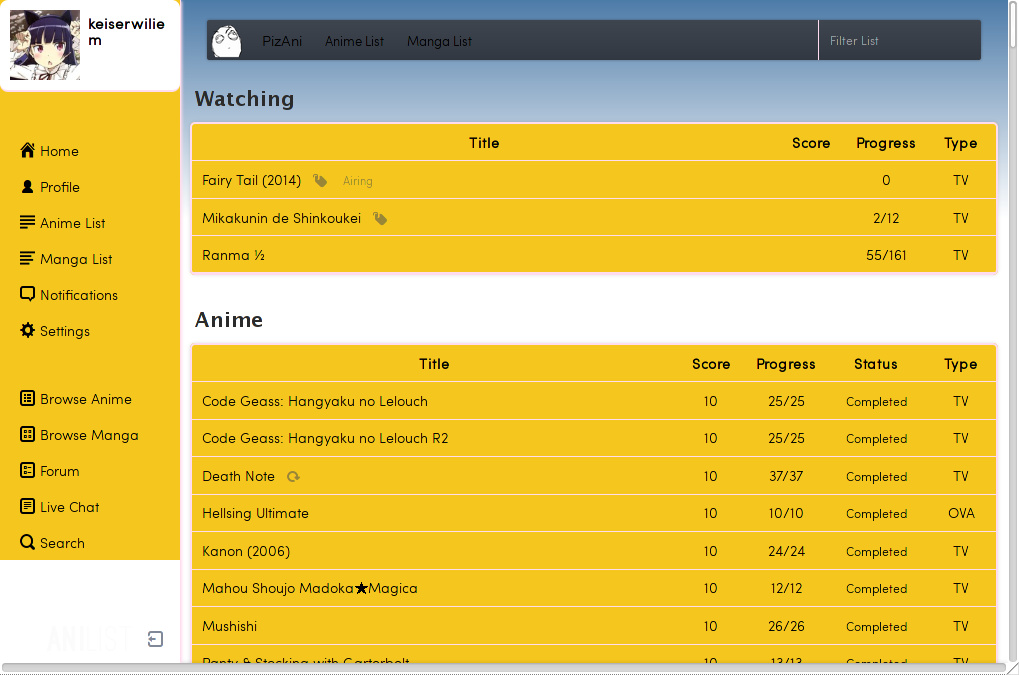
Task: Click the Notifications speech bubble icon
Action: (x=27, y=295)
